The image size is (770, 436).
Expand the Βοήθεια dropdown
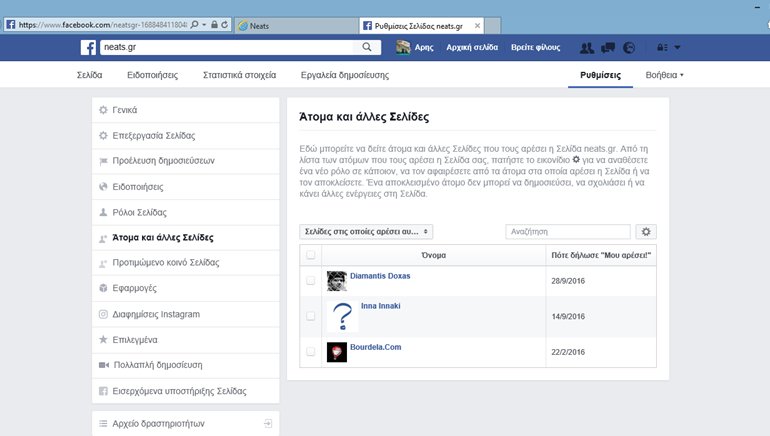[664, 75]
